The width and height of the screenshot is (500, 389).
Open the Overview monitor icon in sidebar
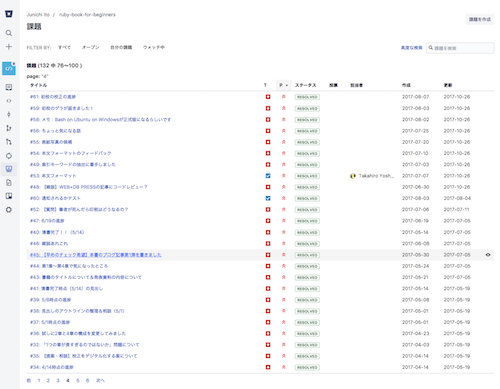click(x=9, y=87)
